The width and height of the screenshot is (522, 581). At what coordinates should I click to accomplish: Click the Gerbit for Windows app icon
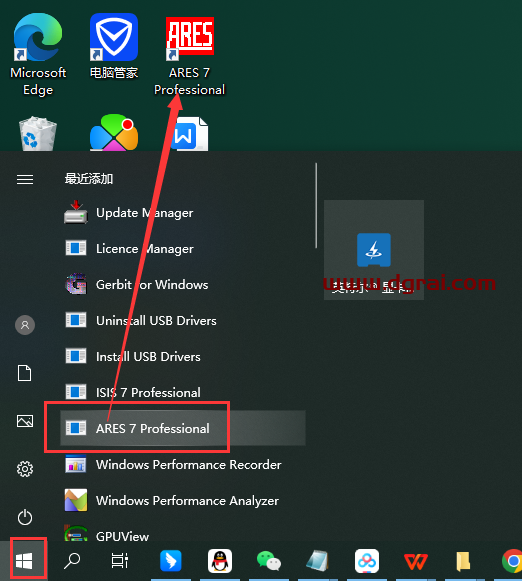pyautogui.click(x=76, y=284)
